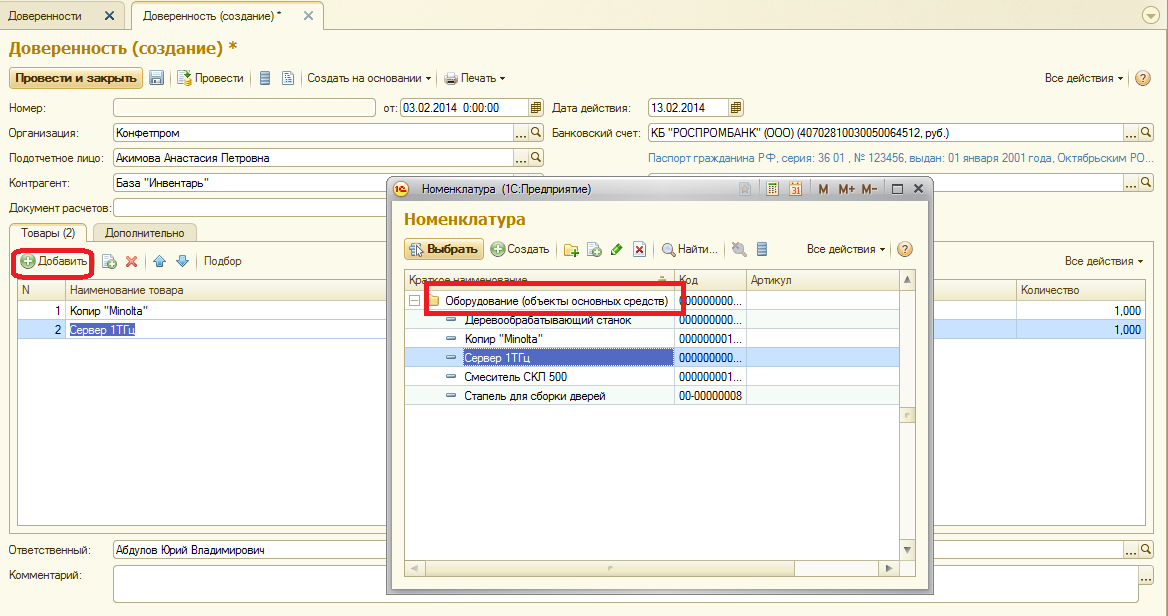Switch to the Доверенности tab
This screenshot has height=616, width=1168.
(x=45, y=16)
